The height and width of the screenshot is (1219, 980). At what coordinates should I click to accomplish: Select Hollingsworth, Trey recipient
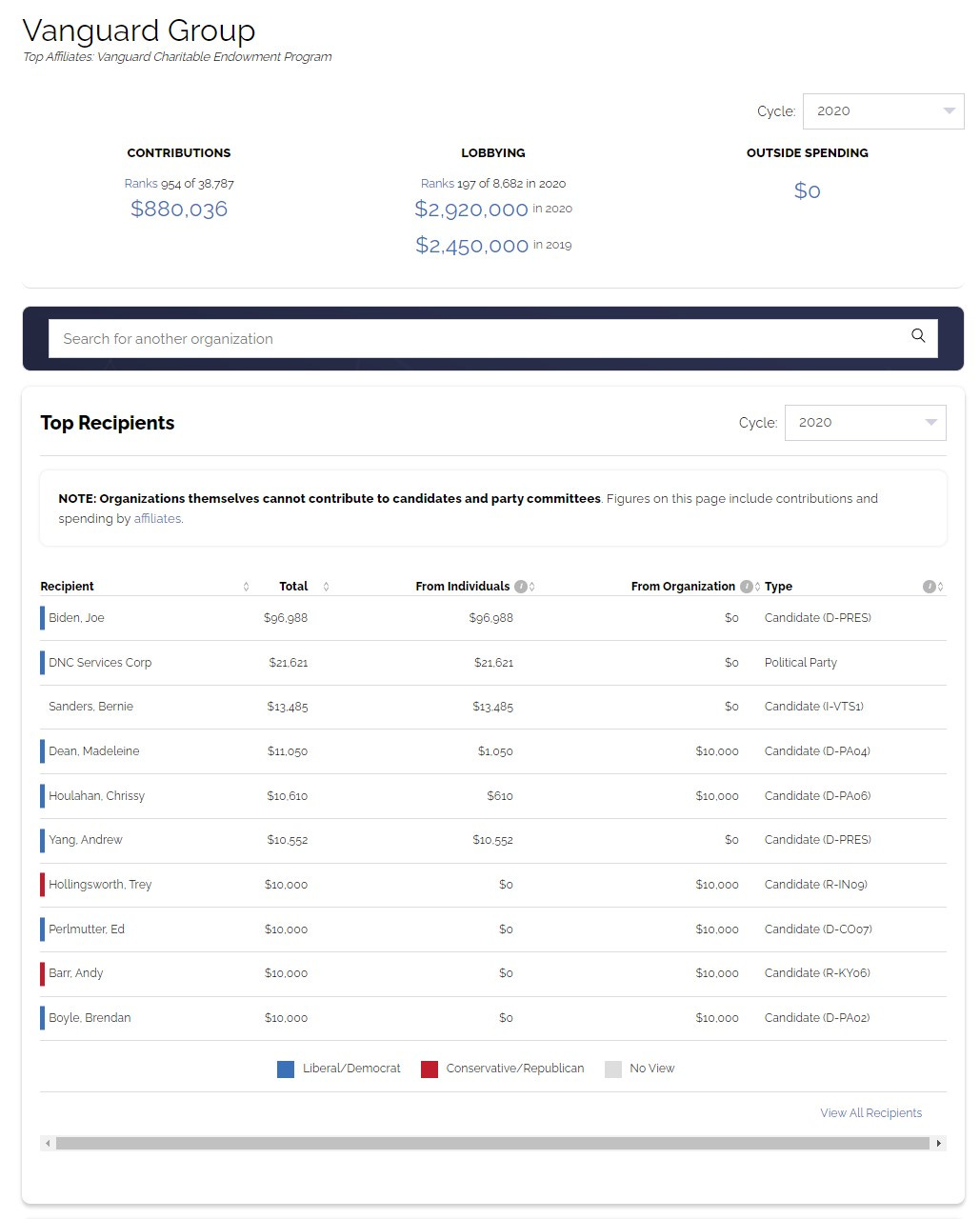[x=100, y=885]
